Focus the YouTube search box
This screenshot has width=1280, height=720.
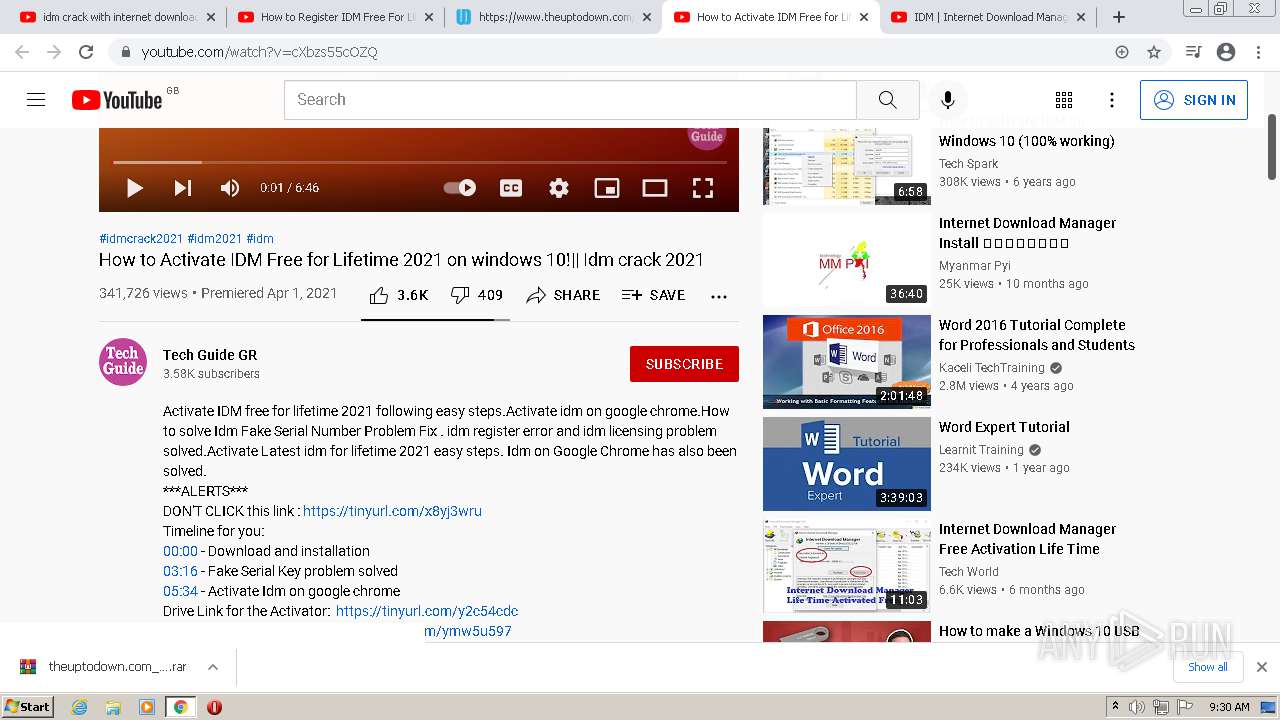570,100
